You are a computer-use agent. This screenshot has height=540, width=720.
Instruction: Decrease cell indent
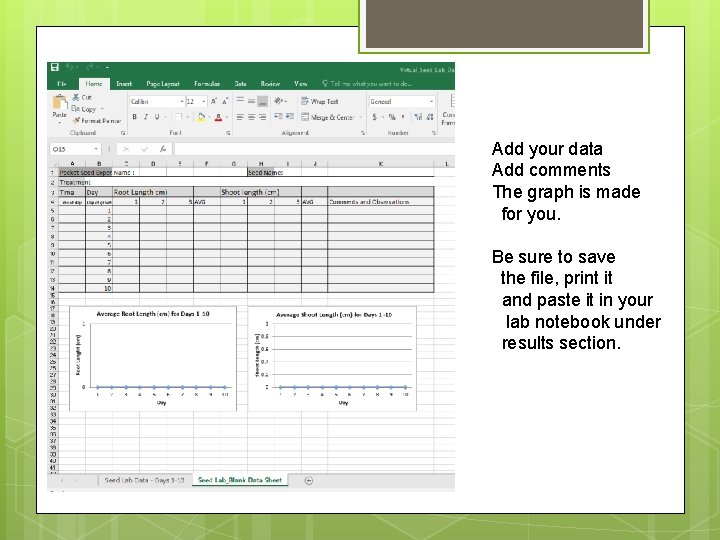[x=278, y=117]
